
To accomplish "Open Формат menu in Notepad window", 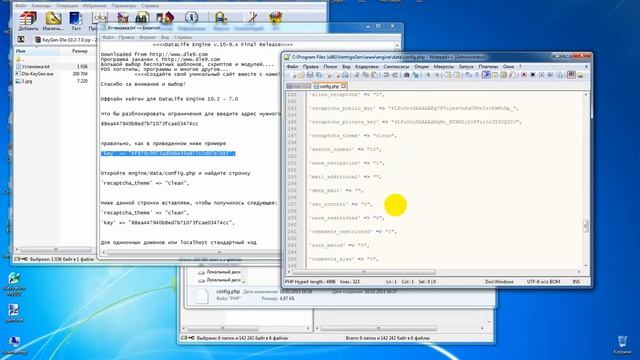I will coord(147,37).
